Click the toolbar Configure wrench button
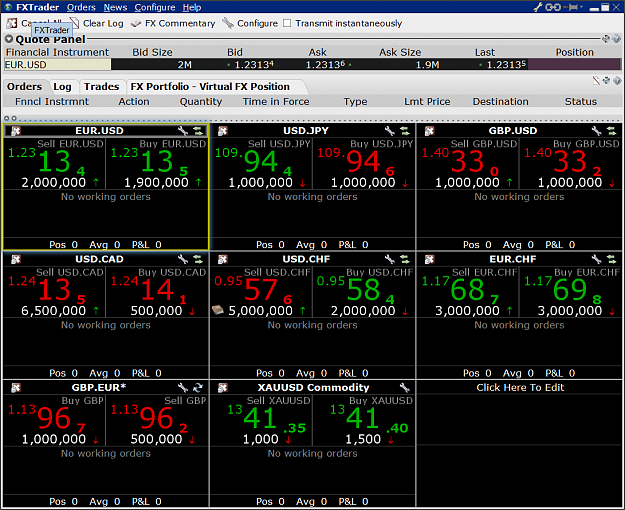This screenshot has height=510, width=625. (x=250, y=23)
